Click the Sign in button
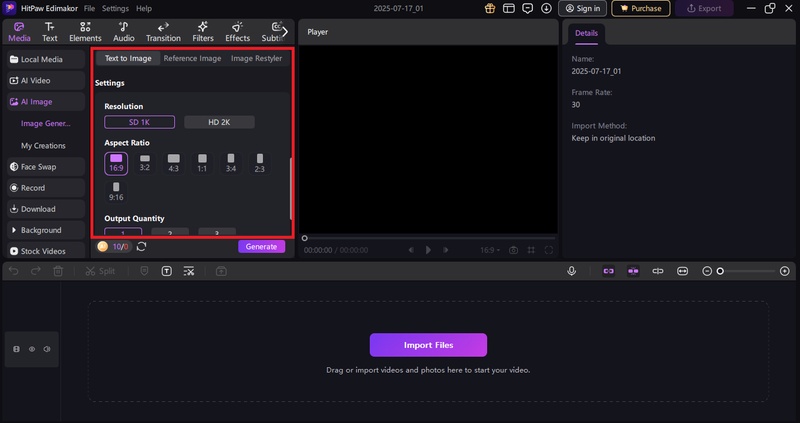This screenshot has width=800, height=423. [583, 8]
